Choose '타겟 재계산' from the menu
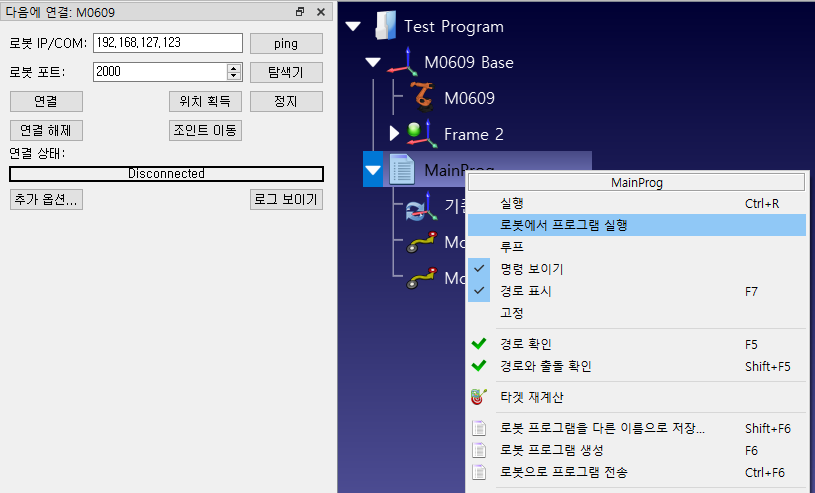Image resolution: width=815 pixels, height=493 pixels. (x=637, y=397)
